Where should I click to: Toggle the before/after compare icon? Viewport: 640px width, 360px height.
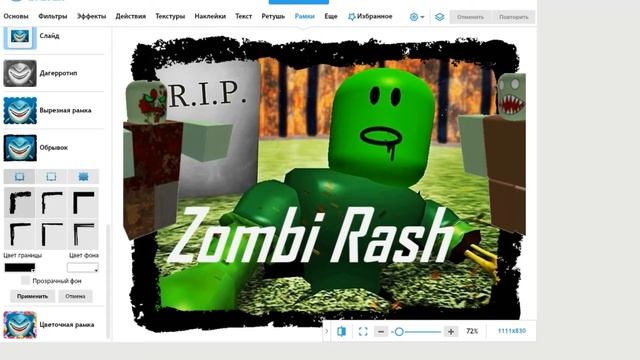342,331
